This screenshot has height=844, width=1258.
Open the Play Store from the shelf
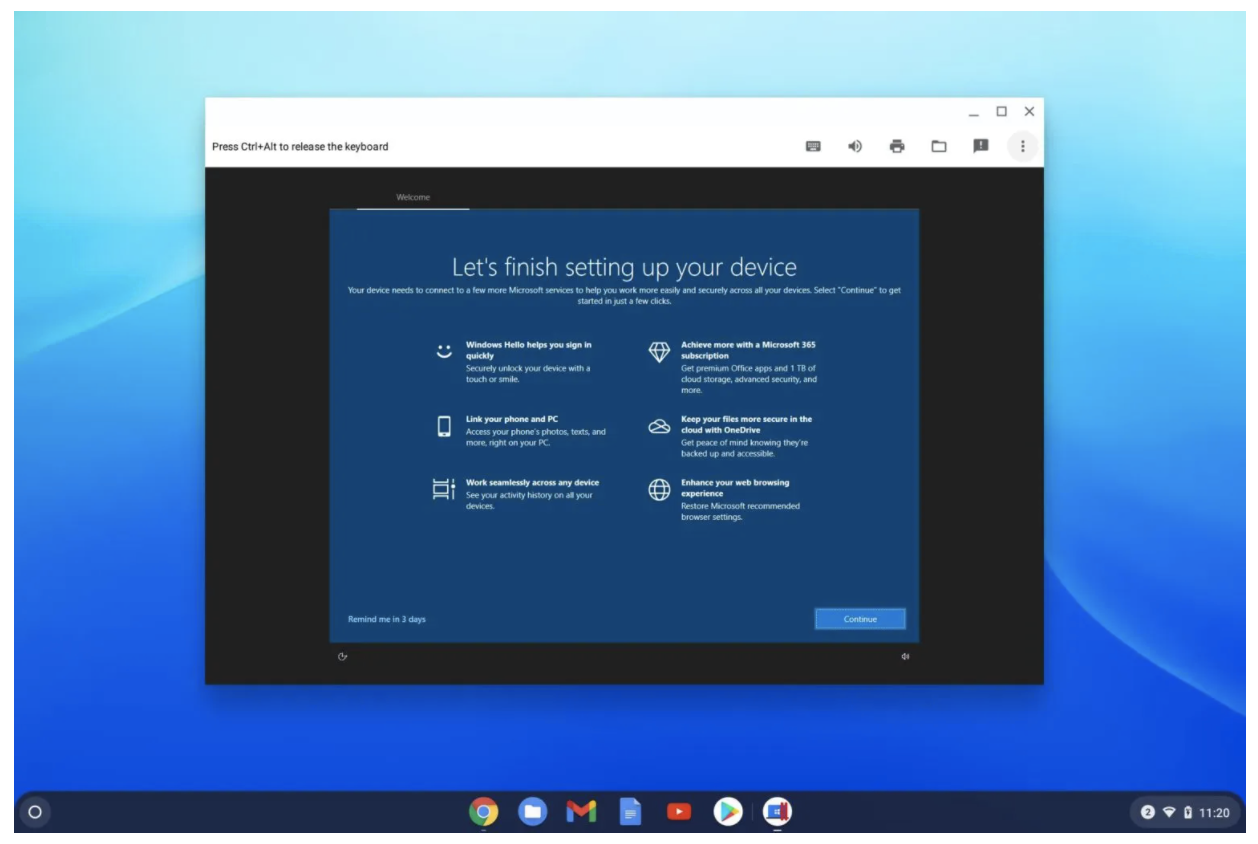pyautogui.click(x=727, y=811)
